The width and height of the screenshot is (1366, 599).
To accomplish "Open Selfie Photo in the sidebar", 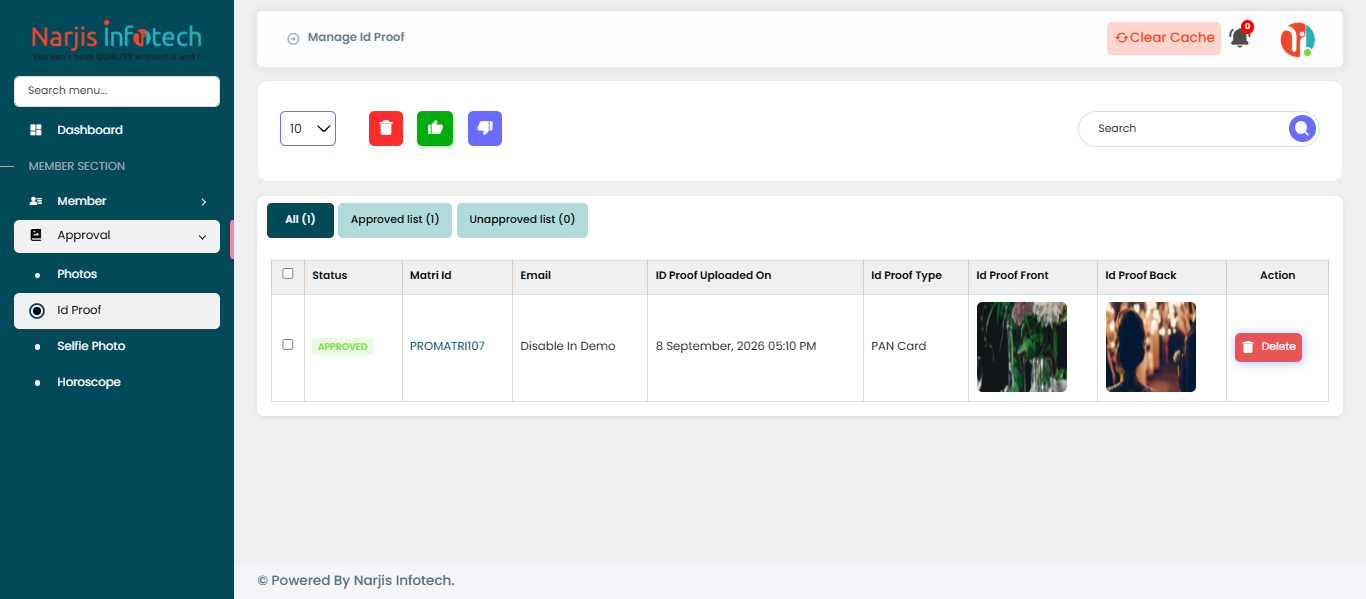I will pyautogui.click(x=91, y=346).
